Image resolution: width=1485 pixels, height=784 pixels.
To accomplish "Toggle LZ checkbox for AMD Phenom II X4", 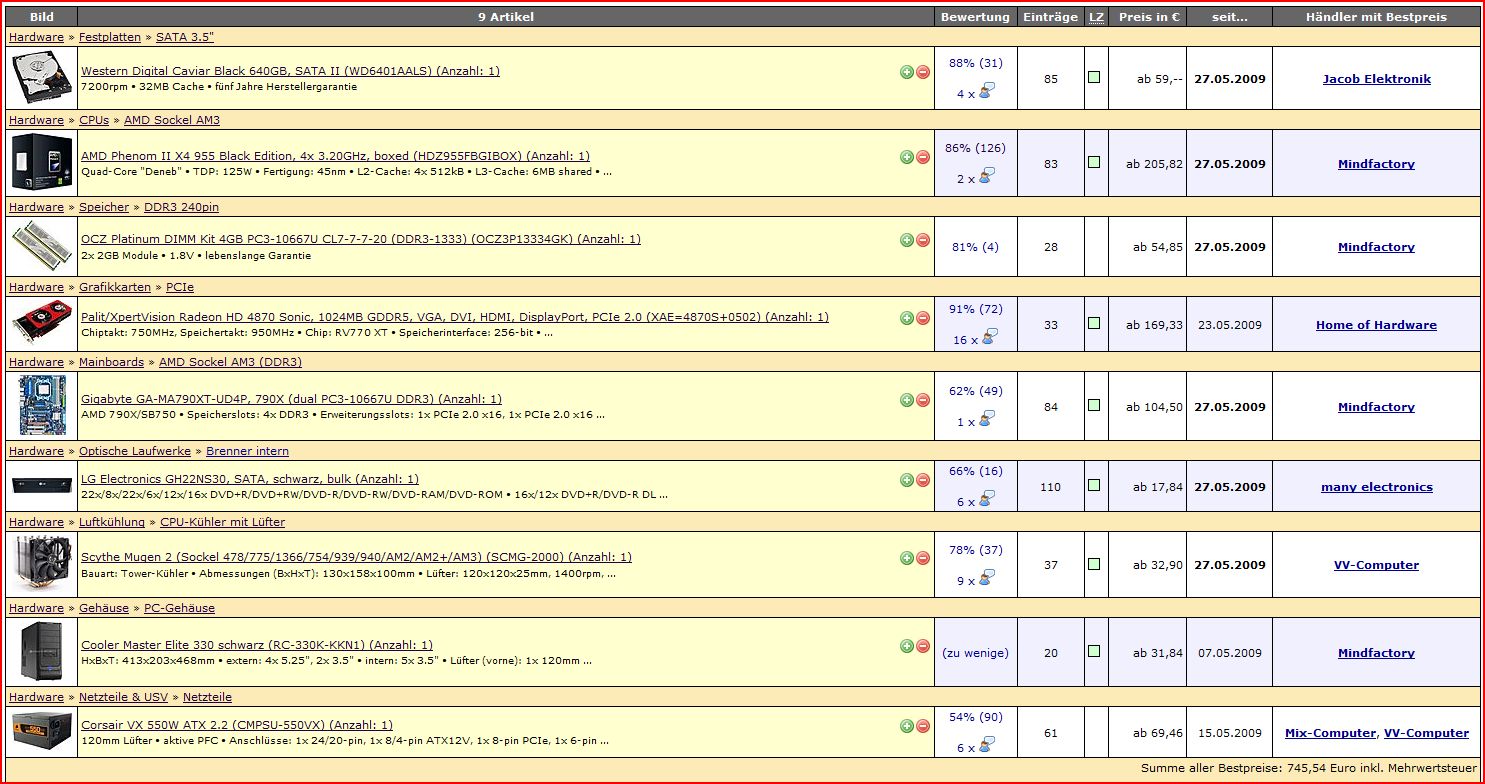I will [x=1094, y=161].
